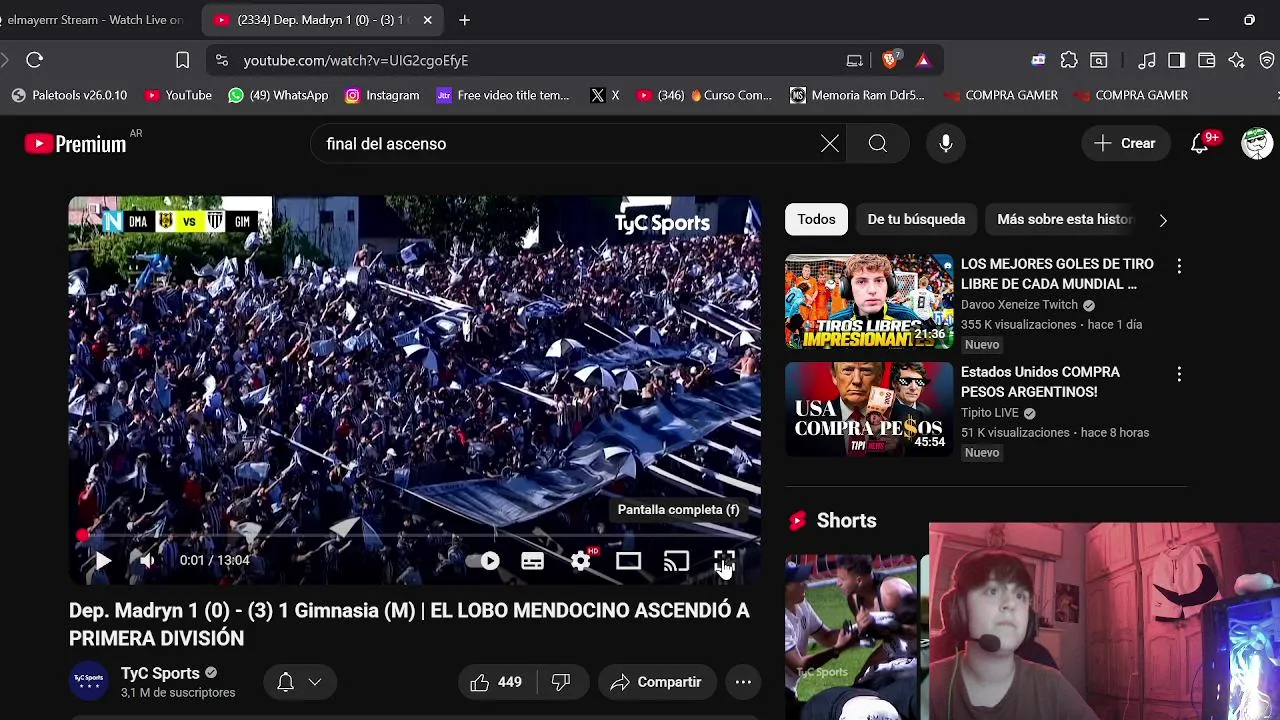Select the Todos filter chip
This screenshot has height=720, width=1280.
(816, 219)
